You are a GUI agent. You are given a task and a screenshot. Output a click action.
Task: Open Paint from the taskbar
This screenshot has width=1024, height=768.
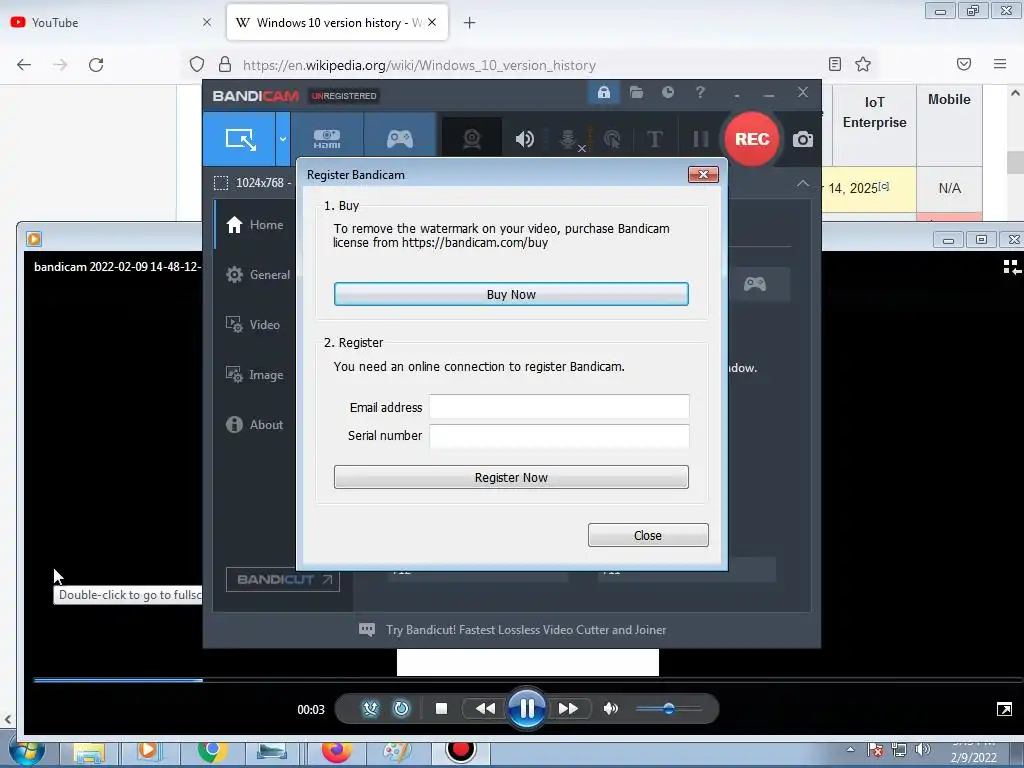pos(396,752)
